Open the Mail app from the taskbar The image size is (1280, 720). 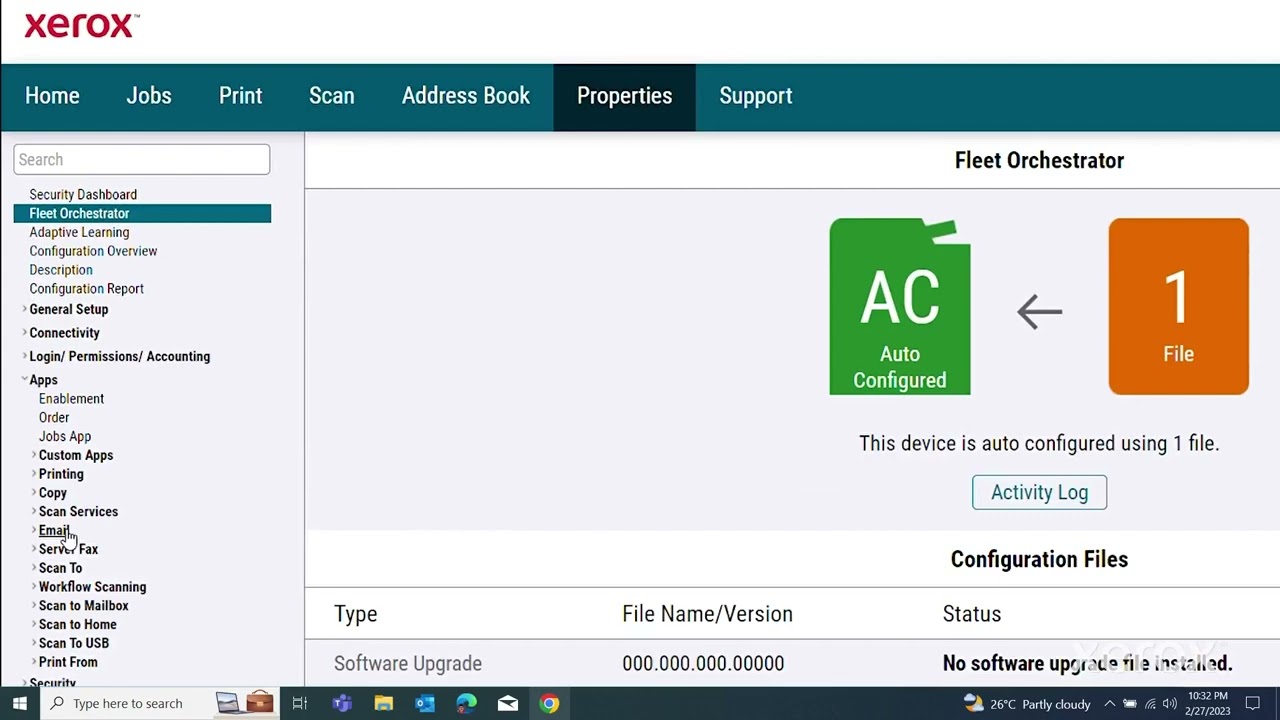tap(508, 703)
